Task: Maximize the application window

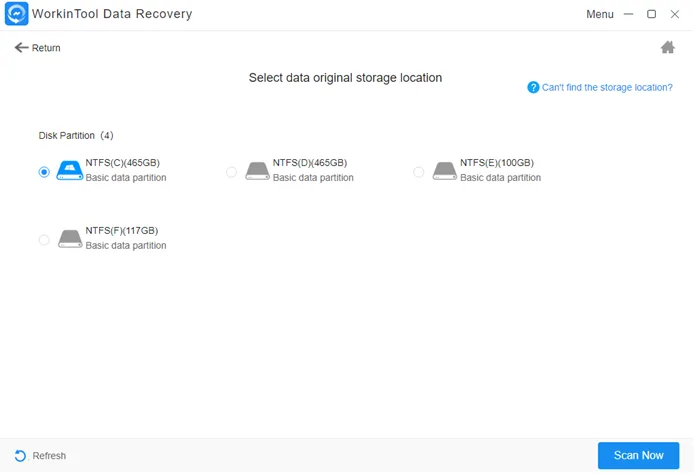Action: pos(651,14)
